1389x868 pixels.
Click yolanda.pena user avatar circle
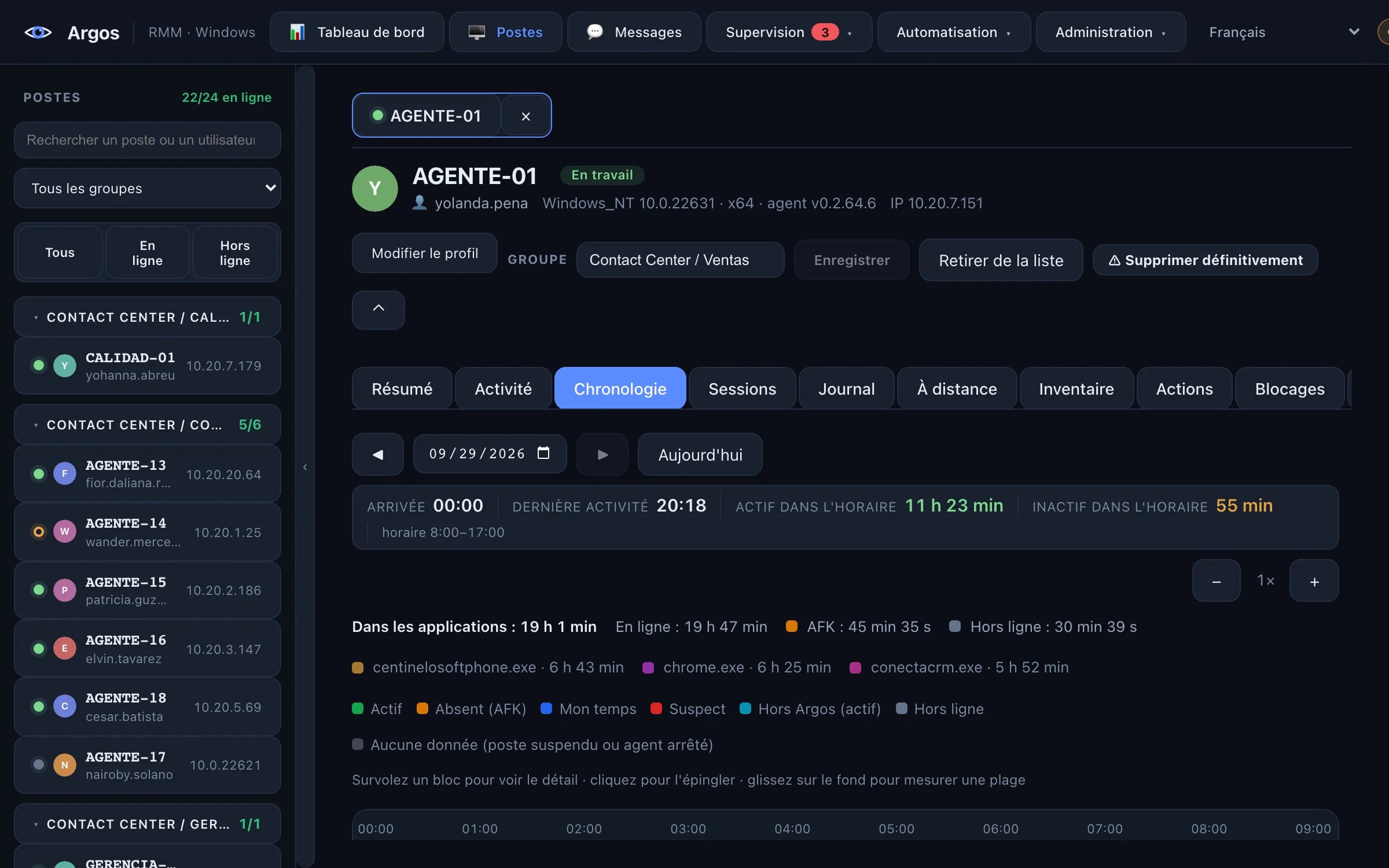click(x=374, y=189)
